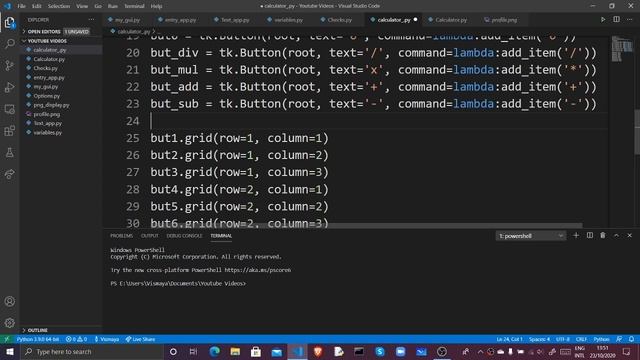Open the Selection menu
Viewport: 640px width, 360px height.
(59, 6)
